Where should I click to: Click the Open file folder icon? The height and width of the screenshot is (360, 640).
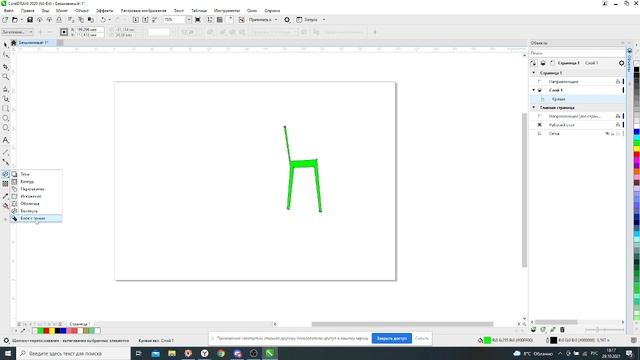pyautogui.click(x=15, y=20)
